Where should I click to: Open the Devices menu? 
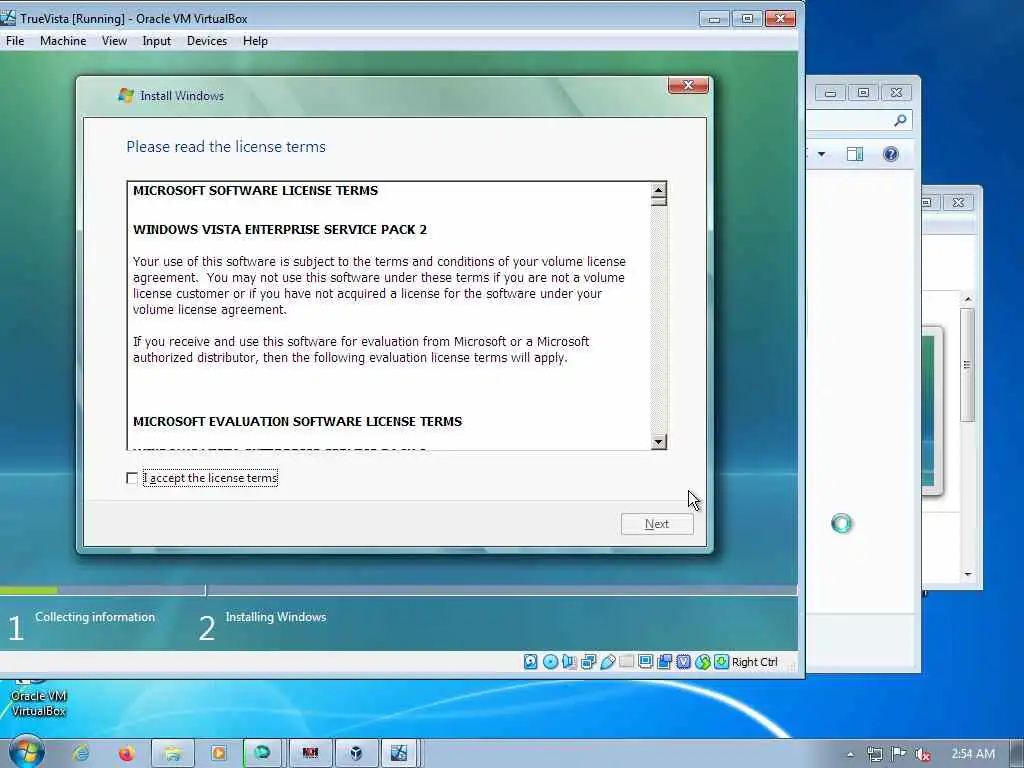(207, 40)
